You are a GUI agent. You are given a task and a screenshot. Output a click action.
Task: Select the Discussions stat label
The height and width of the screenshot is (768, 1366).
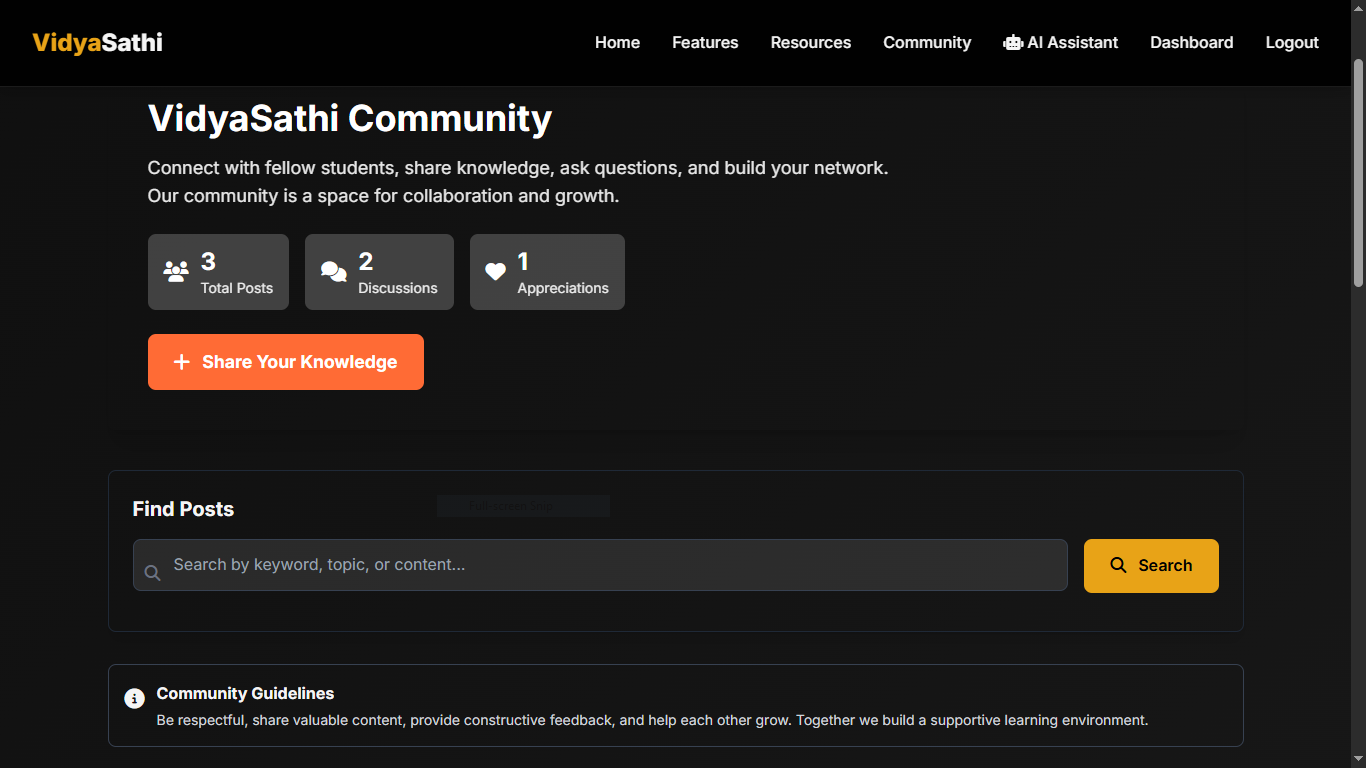coord(398,288)
